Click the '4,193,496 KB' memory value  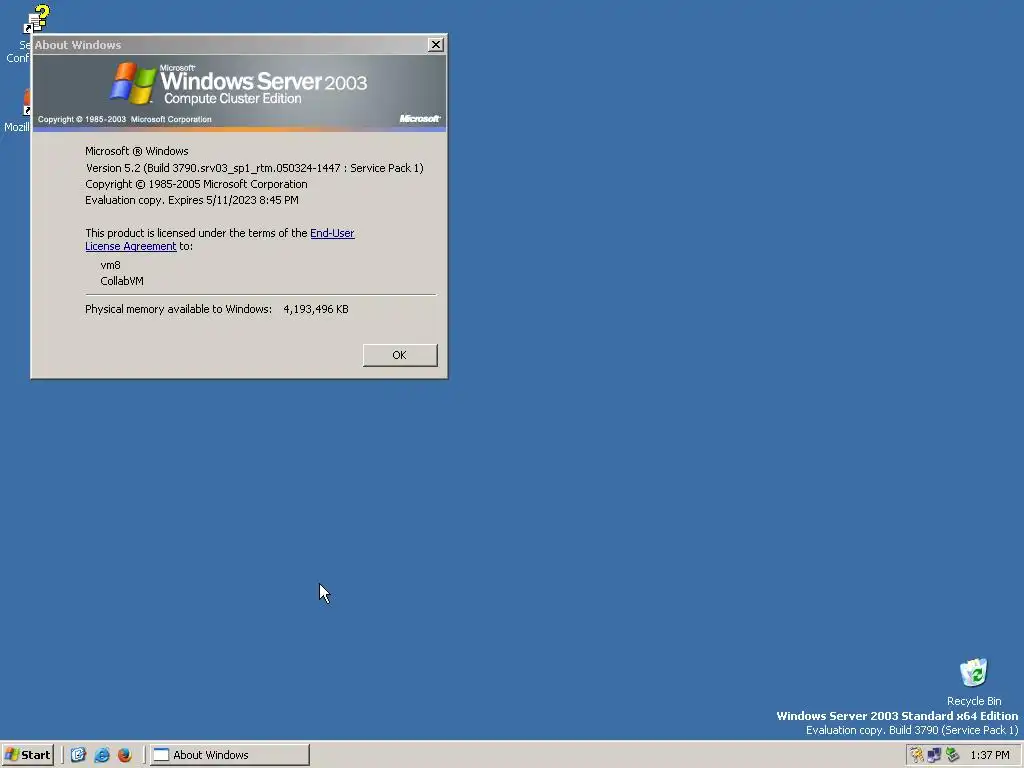pyautogui.click(x=316, y=309)
